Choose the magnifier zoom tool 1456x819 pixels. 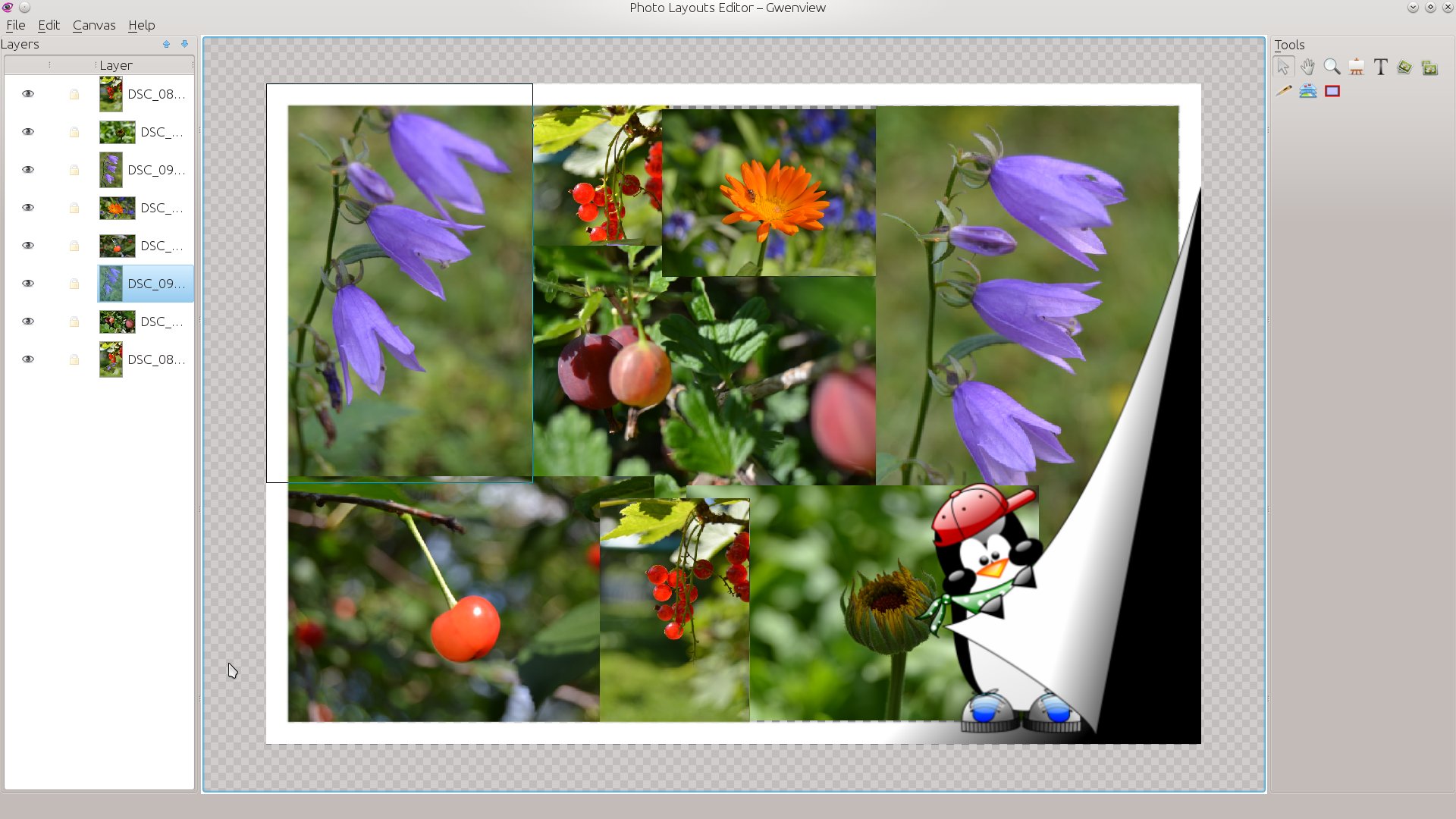[x=1332, y=67]
